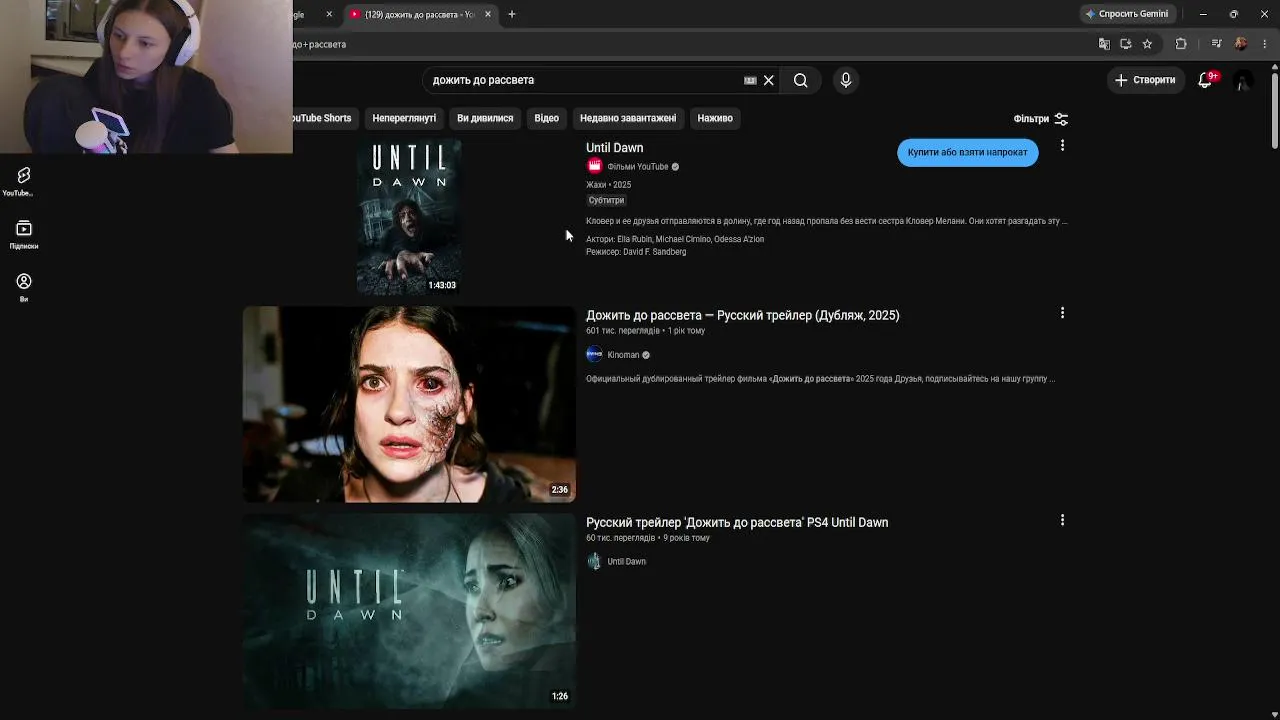Click the Until Dawn channel avatar
The image size is (1280, 720).
[x=594, y=561]
